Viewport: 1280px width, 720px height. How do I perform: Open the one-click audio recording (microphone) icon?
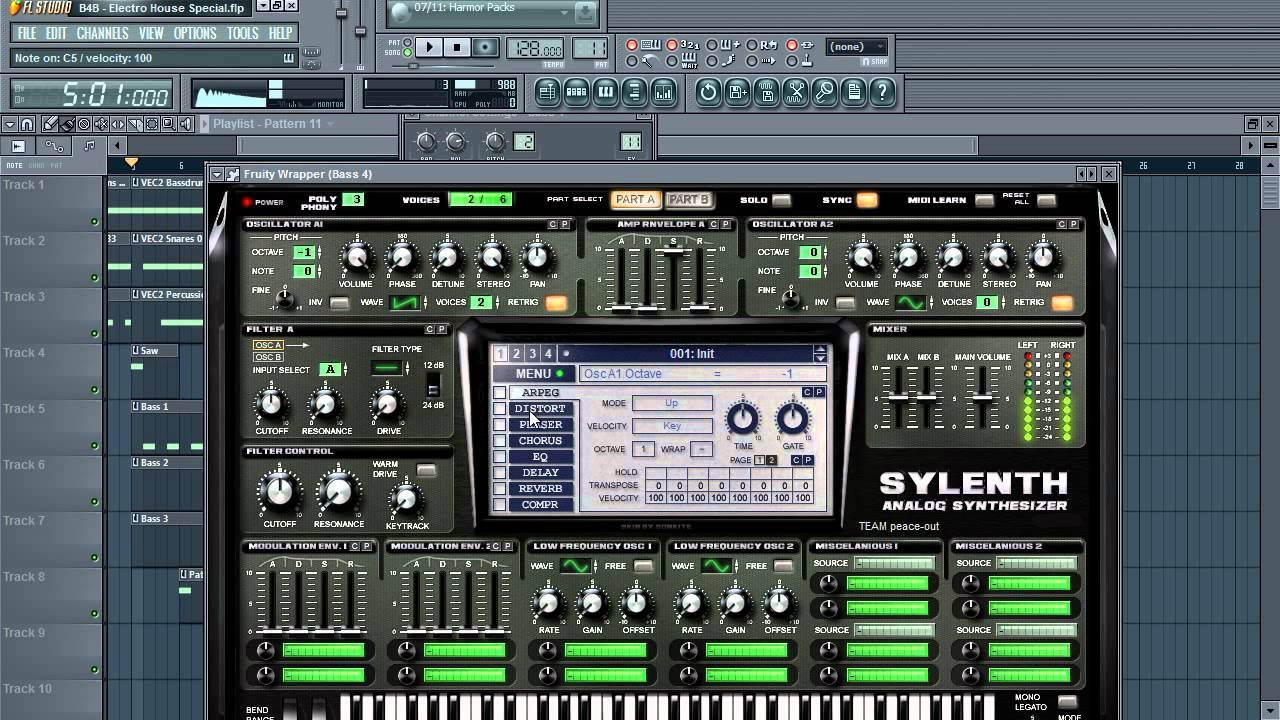[824, 93]
